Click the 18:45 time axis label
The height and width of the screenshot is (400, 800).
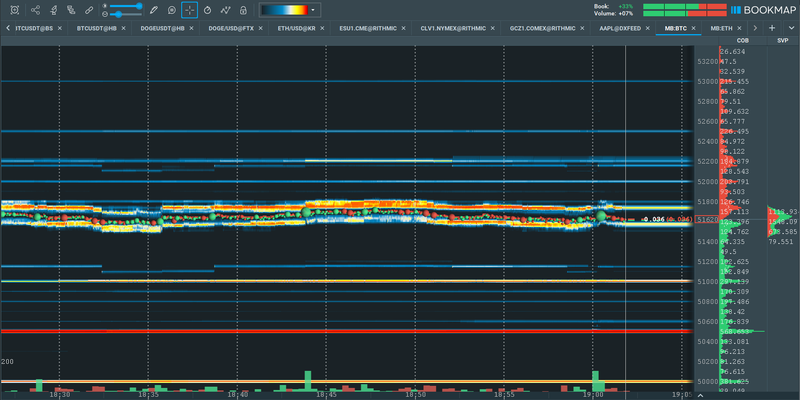click(326, 395)
